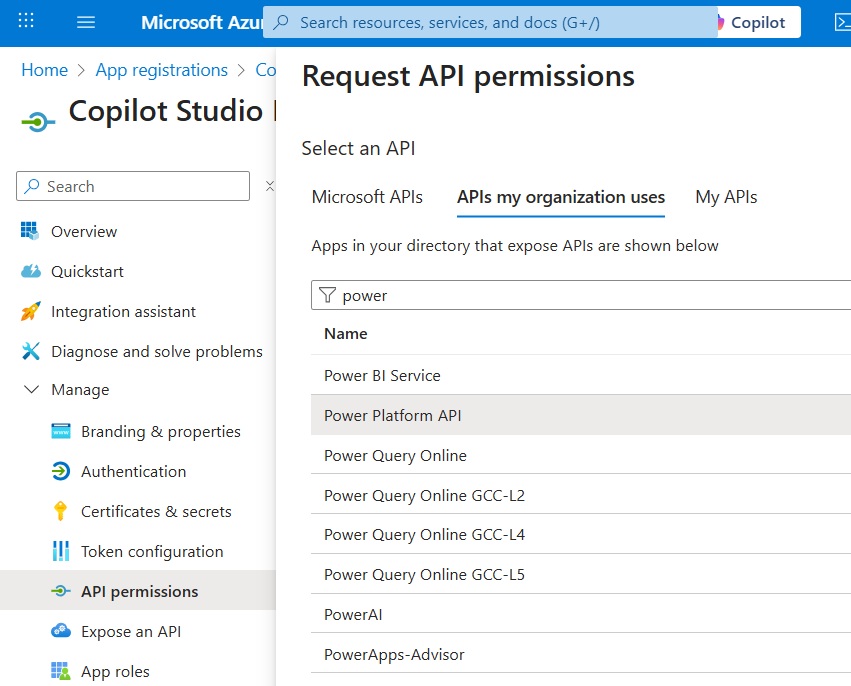Go to Home breadcrumb link

[x=44, y=70]
